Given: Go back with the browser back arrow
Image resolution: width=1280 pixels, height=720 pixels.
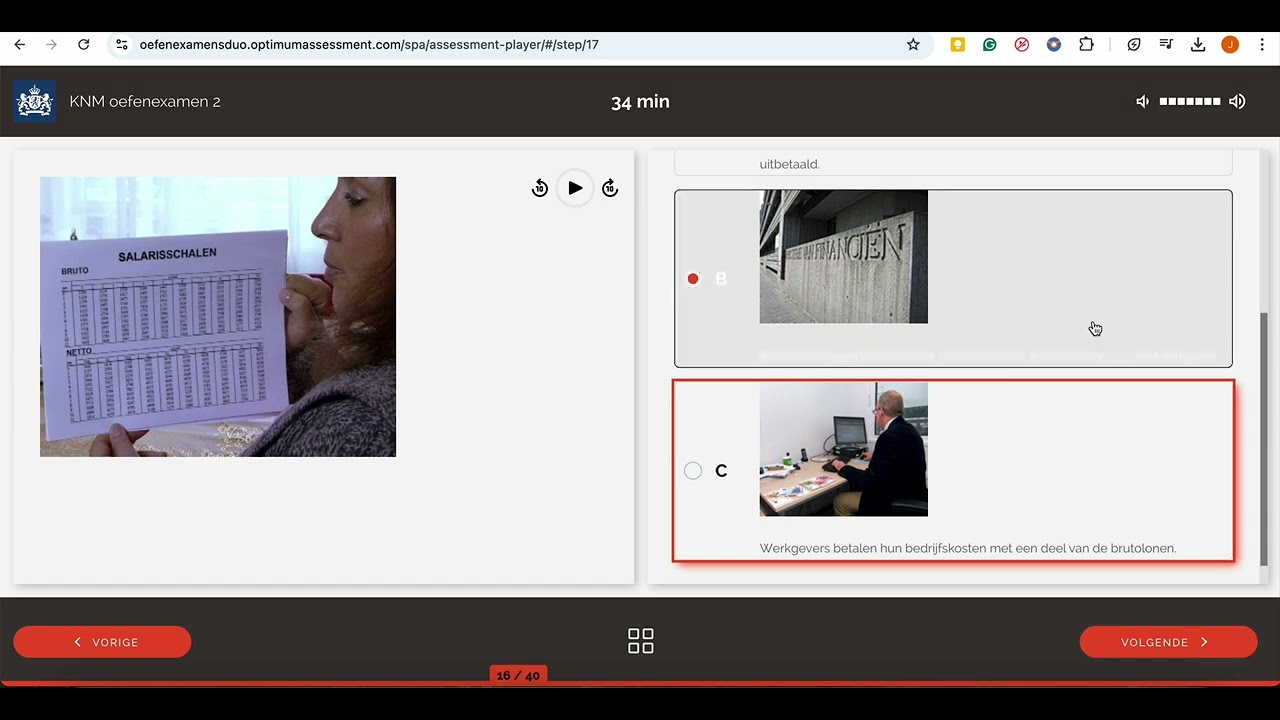Looking at the screenshot, I should 20,44.
